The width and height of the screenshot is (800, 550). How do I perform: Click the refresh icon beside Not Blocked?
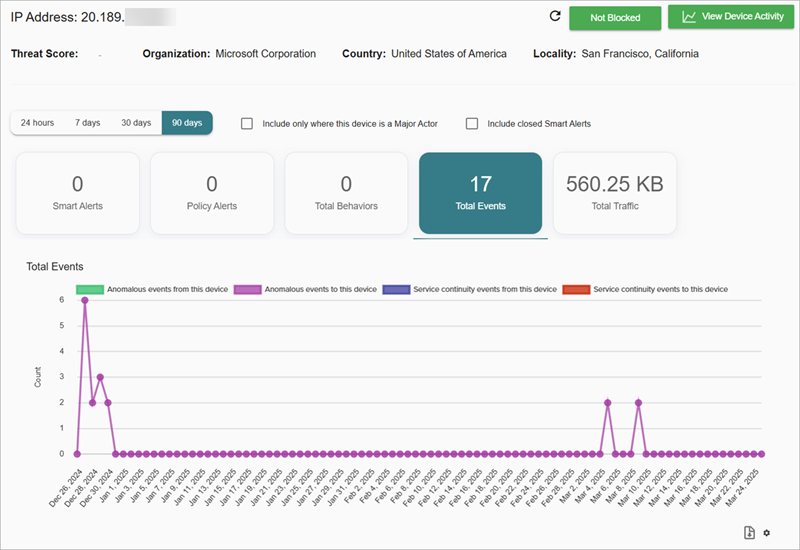coord(555,17)
